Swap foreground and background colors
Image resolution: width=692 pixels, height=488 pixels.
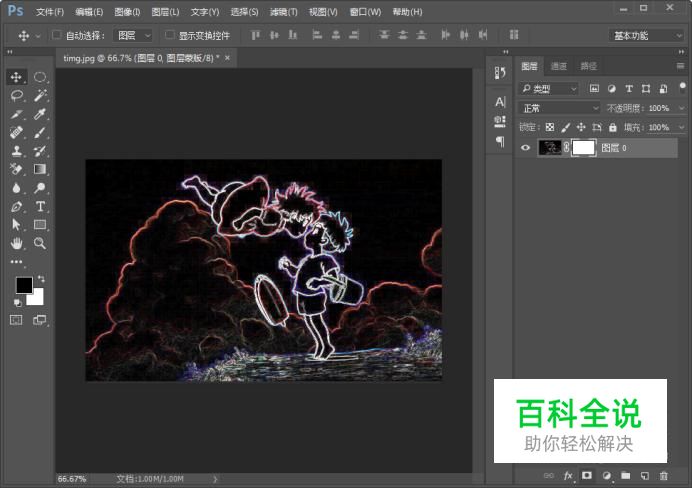click(41, 278)
